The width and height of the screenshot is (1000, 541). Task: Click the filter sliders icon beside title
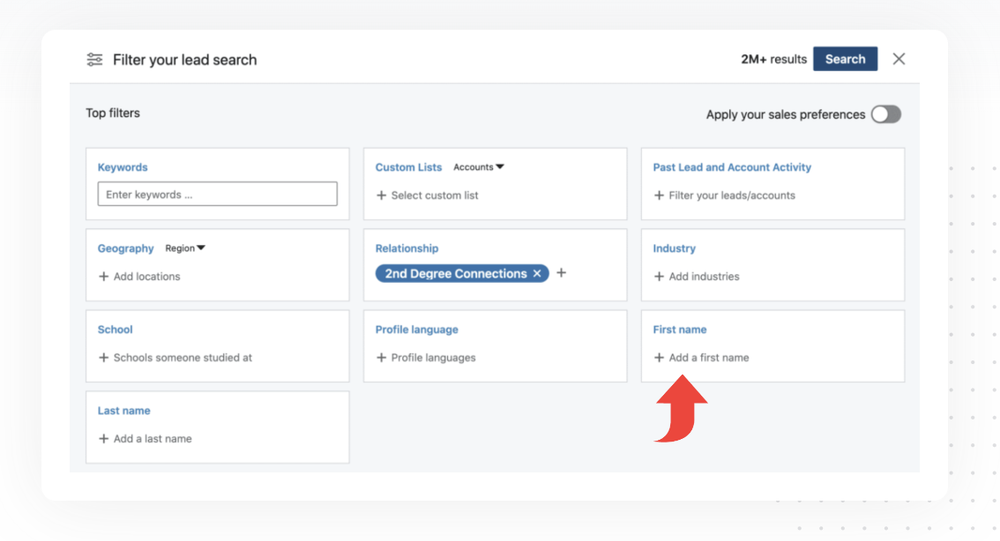tap(95, 60)
